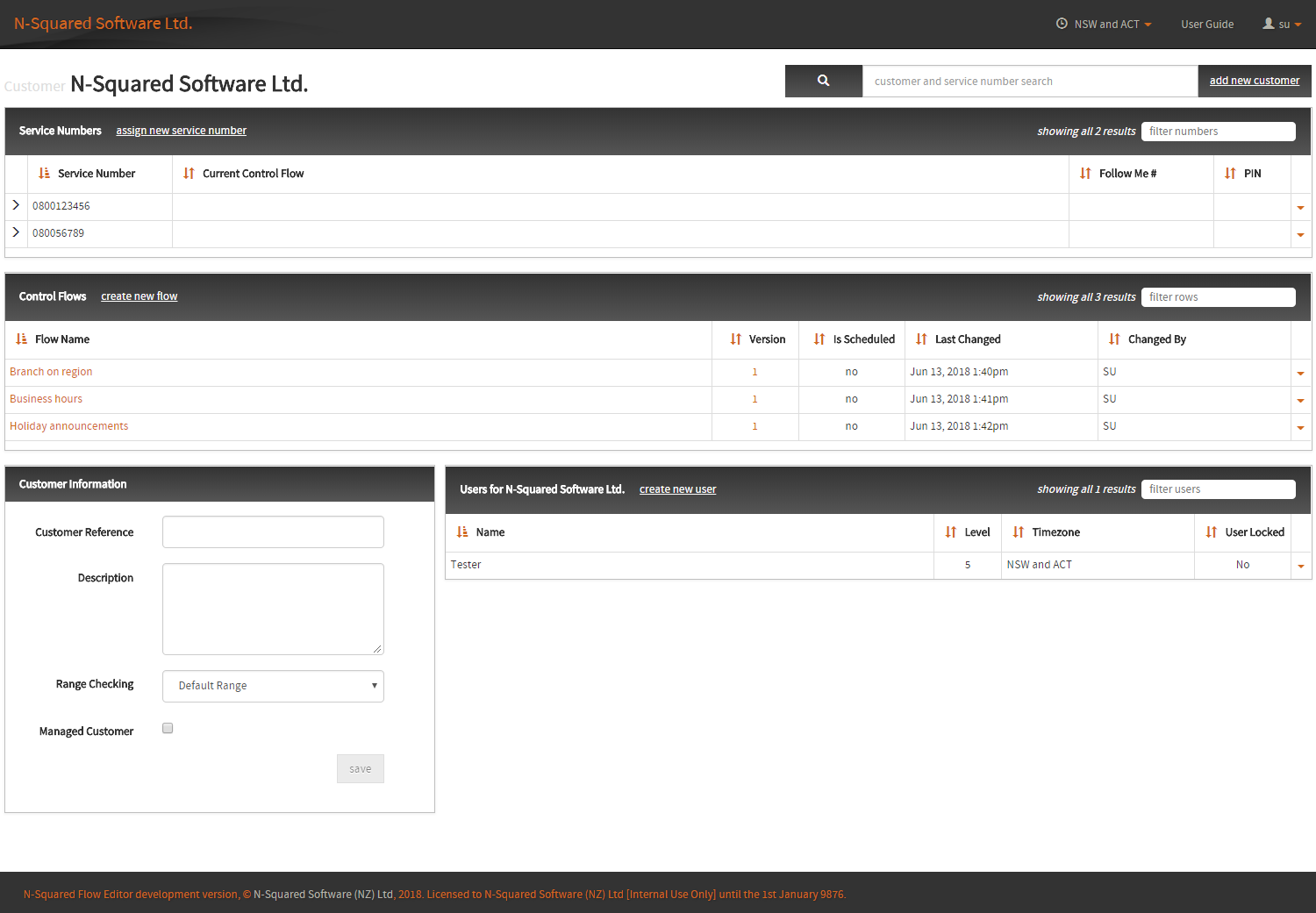This screenshot has width=1316, height=913.
Task: Open the NSW and ACT timezone menu
Action: tap(1104, 24)
